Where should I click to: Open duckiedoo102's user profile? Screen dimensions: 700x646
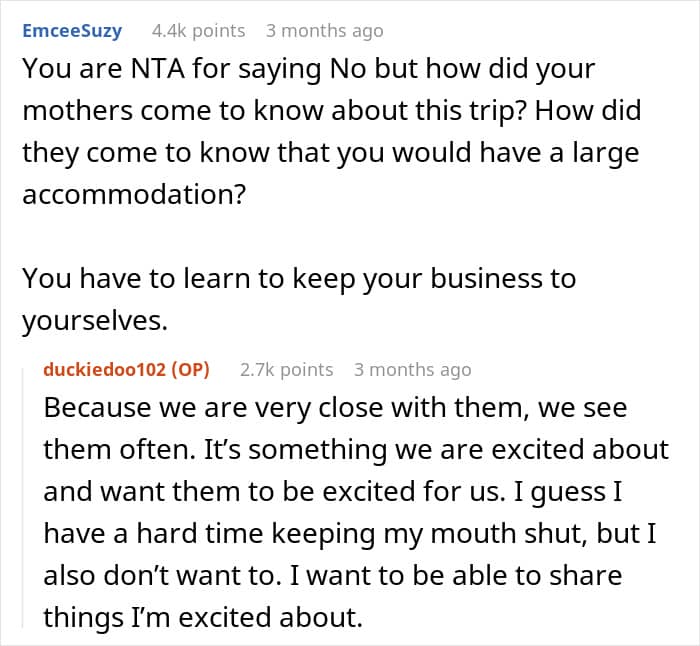tap(104, 370)
